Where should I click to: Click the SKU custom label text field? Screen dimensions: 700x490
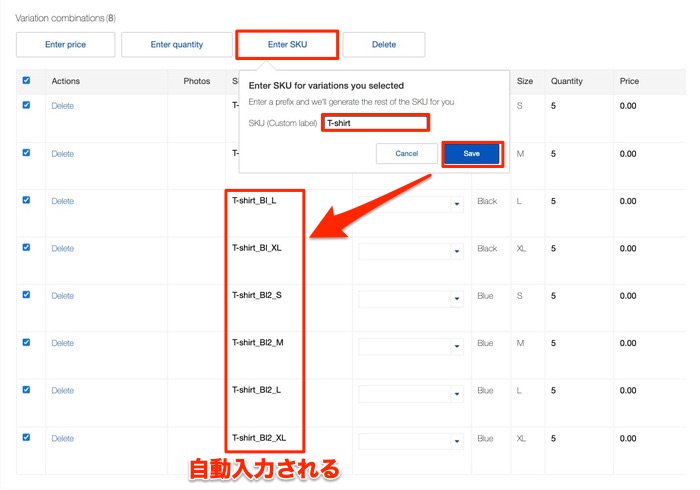tap(376, 123)
